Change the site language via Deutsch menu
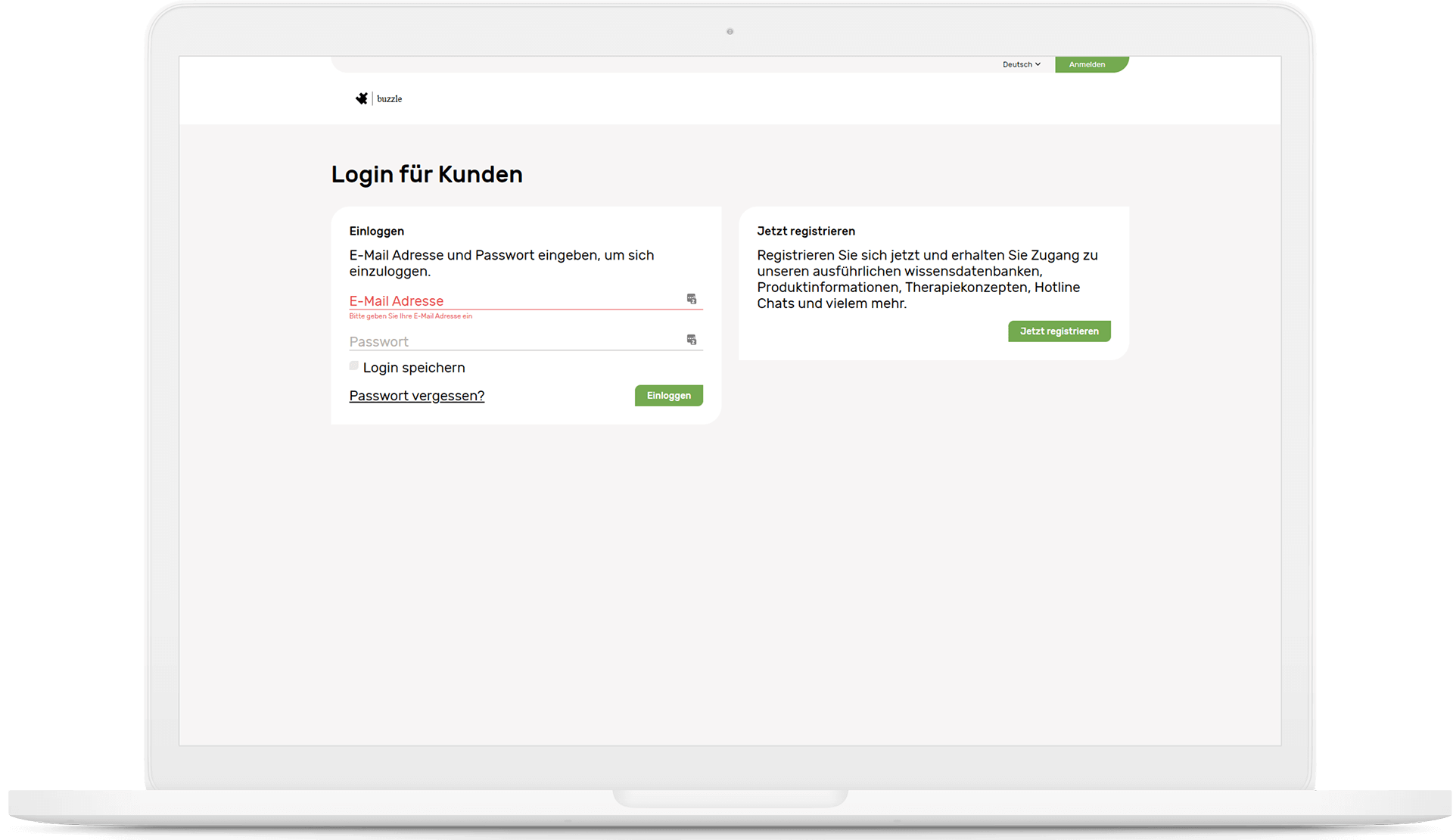Viewport: 1453px width, 840px height. point(1020,64)
